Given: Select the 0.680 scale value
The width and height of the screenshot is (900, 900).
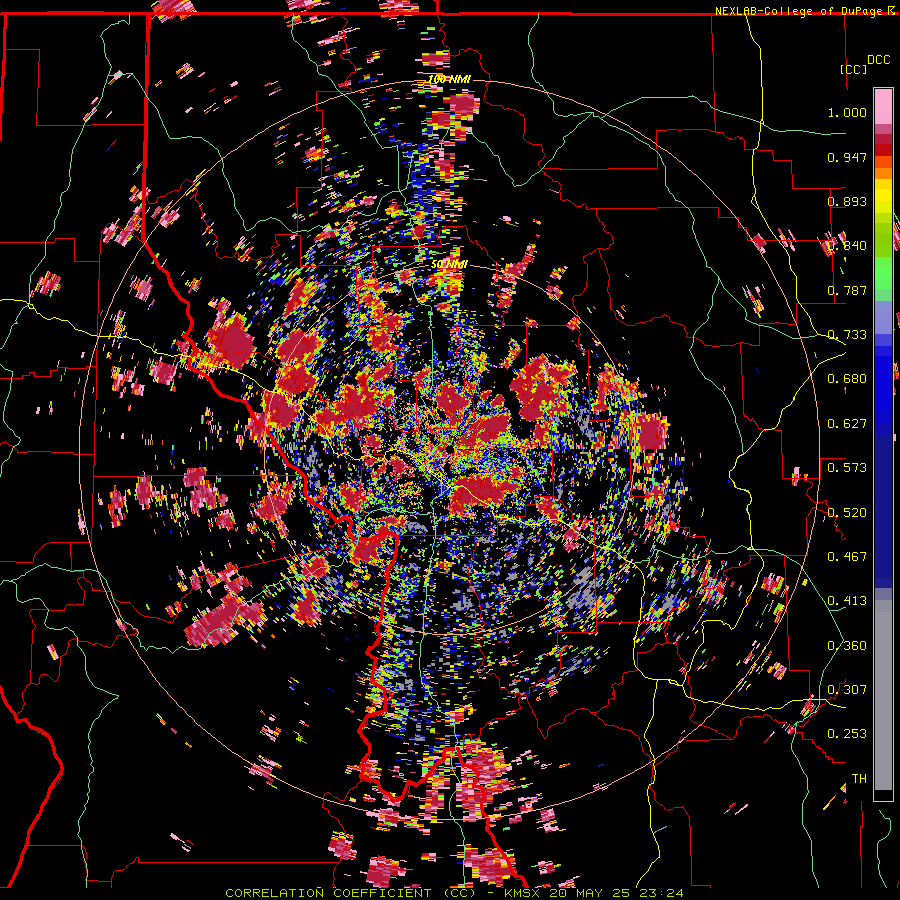Looking at the screenshot, I should (x=847, y=379).
